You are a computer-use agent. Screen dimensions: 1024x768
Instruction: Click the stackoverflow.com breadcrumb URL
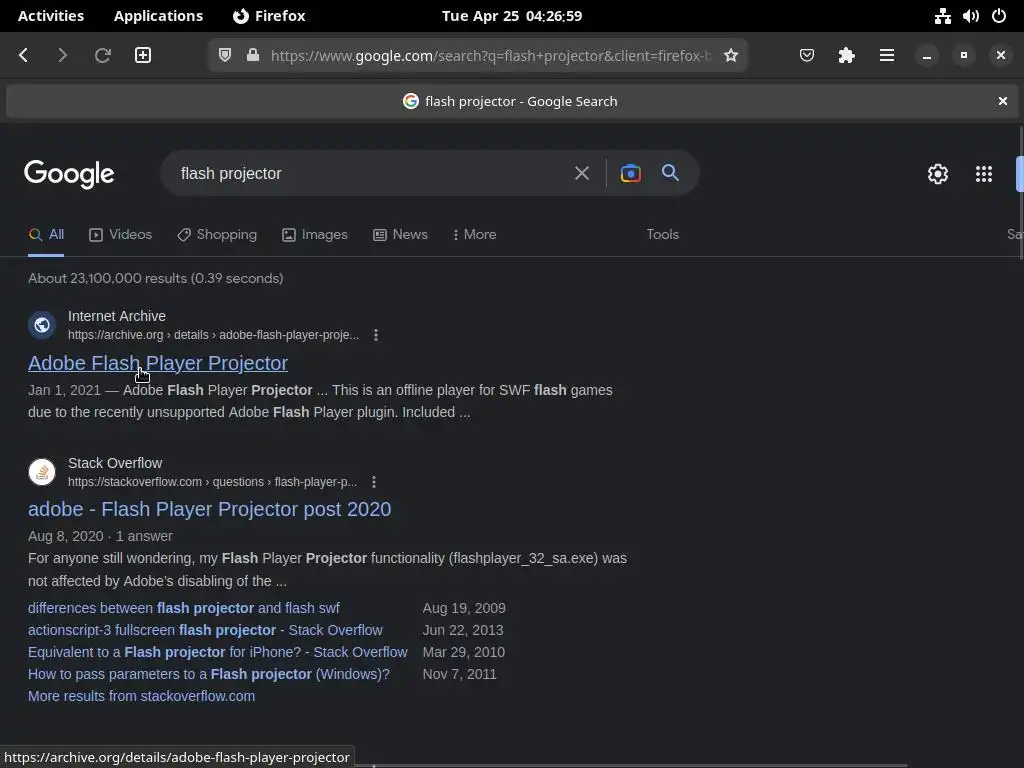tap(212, 482)
